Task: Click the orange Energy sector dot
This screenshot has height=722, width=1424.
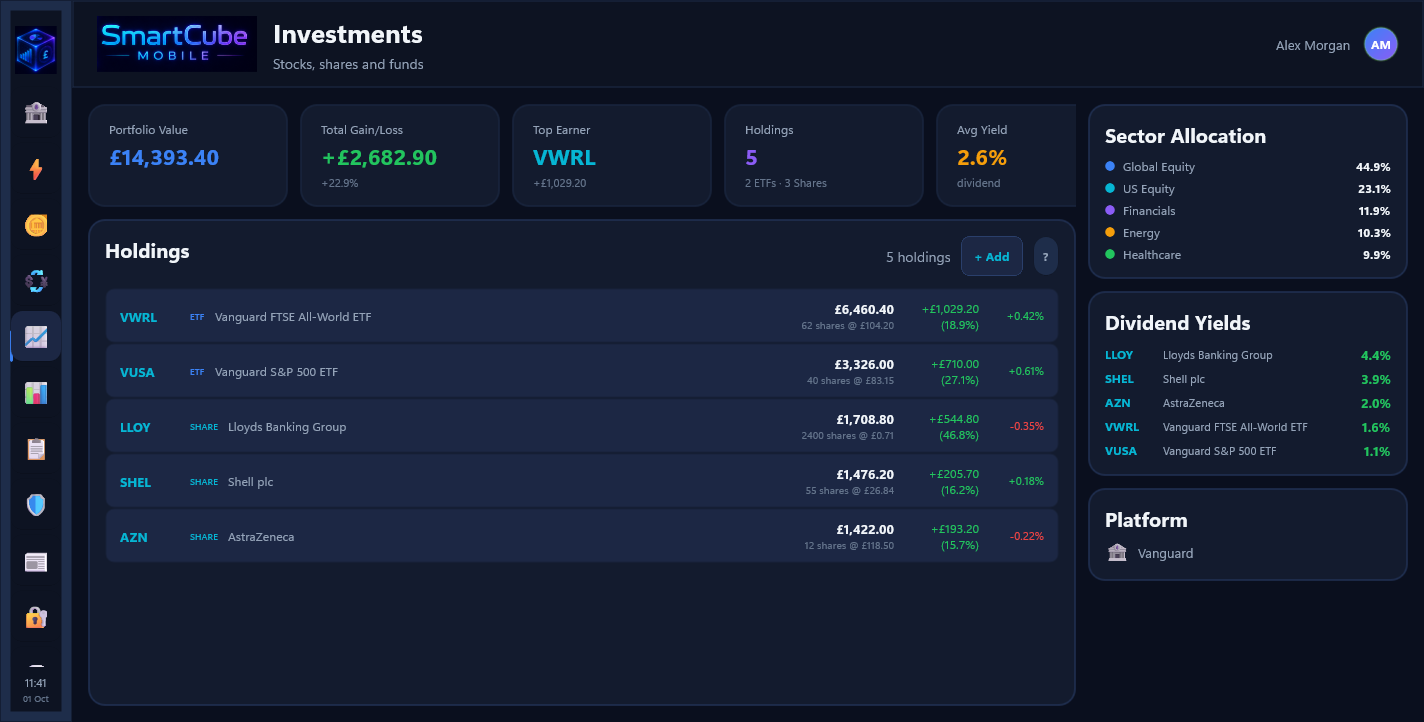Action: tap(1110, 233)
